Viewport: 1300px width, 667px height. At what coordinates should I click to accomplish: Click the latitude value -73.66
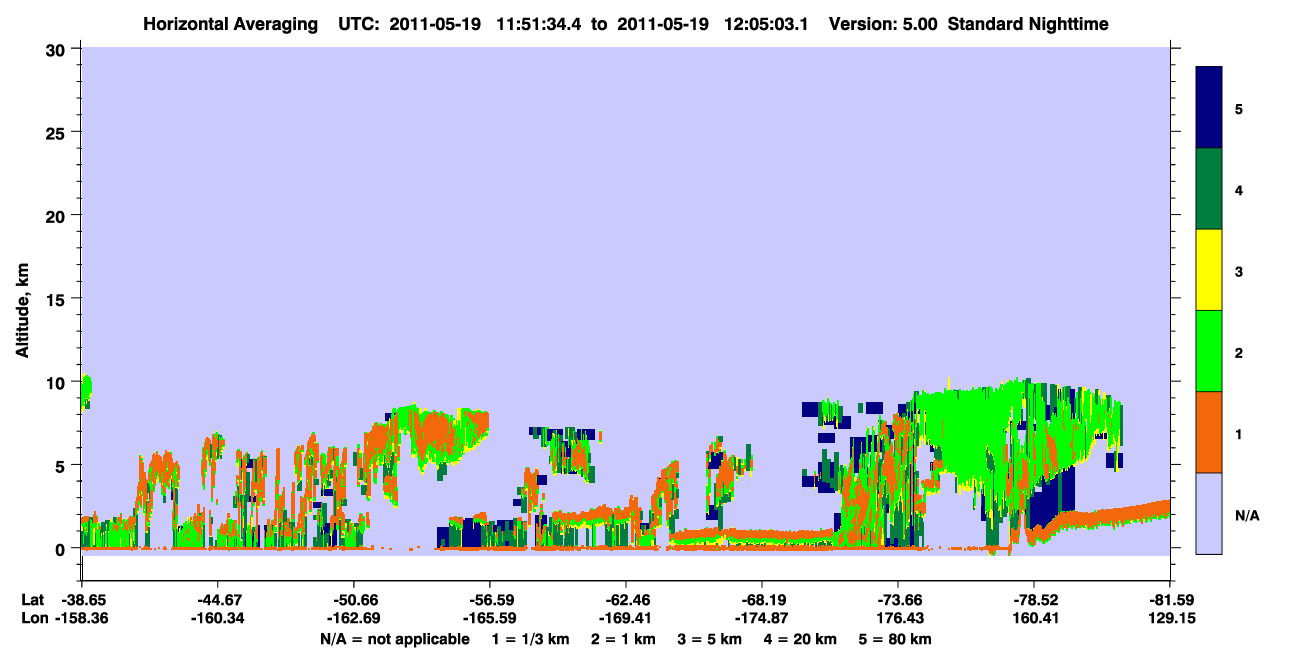click(898, 600)
